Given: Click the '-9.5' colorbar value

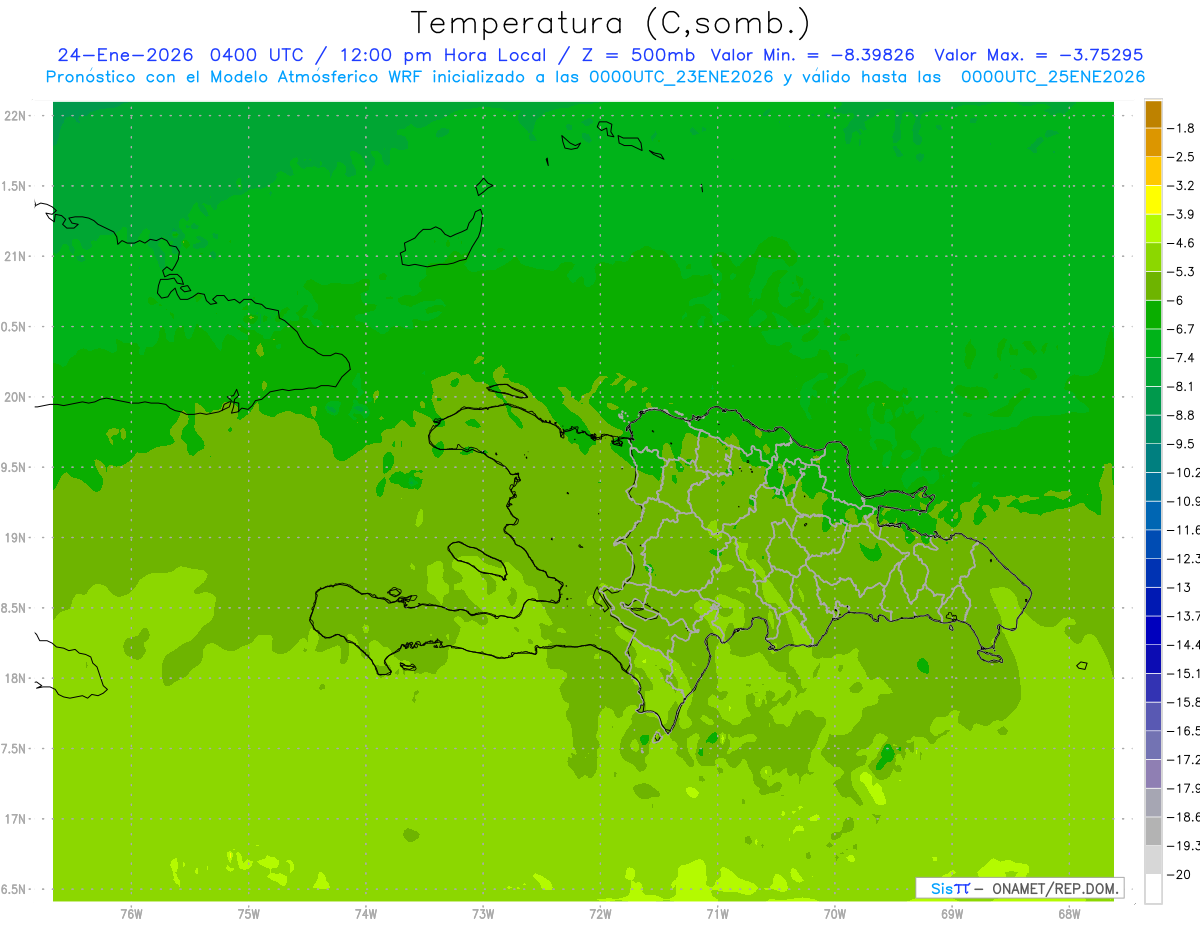Looking at the screenshot, I should (x=1182, y=443).
